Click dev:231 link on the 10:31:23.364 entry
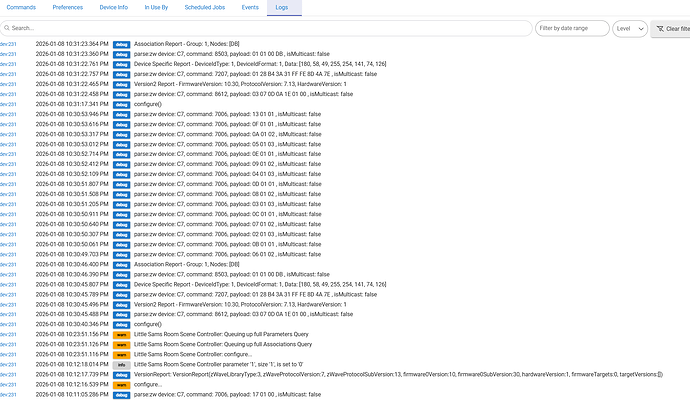690x400 pixels. 9,45
